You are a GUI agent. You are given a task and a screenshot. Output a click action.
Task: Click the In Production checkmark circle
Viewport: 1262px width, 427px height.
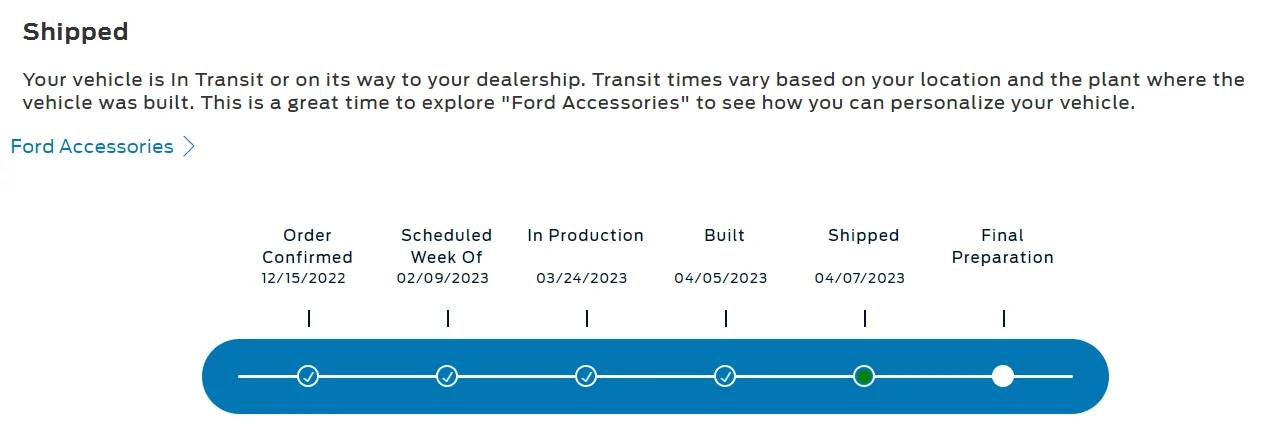586,376
